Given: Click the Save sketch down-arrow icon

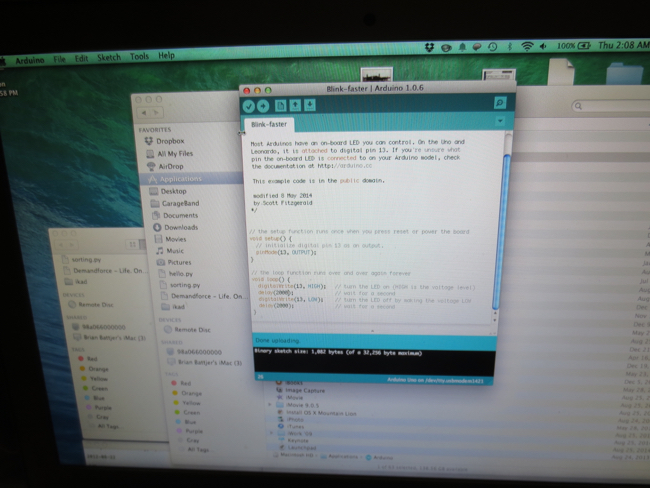Looking at the screenshot, I should click(x=310, y=105).
